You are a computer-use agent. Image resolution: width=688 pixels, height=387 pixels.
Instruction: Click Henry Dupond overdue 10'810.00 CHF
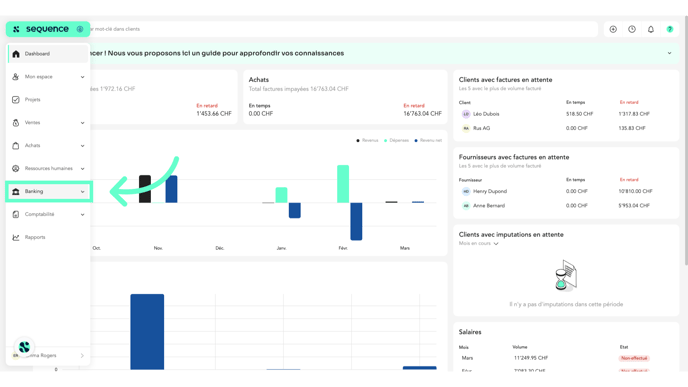635,191
